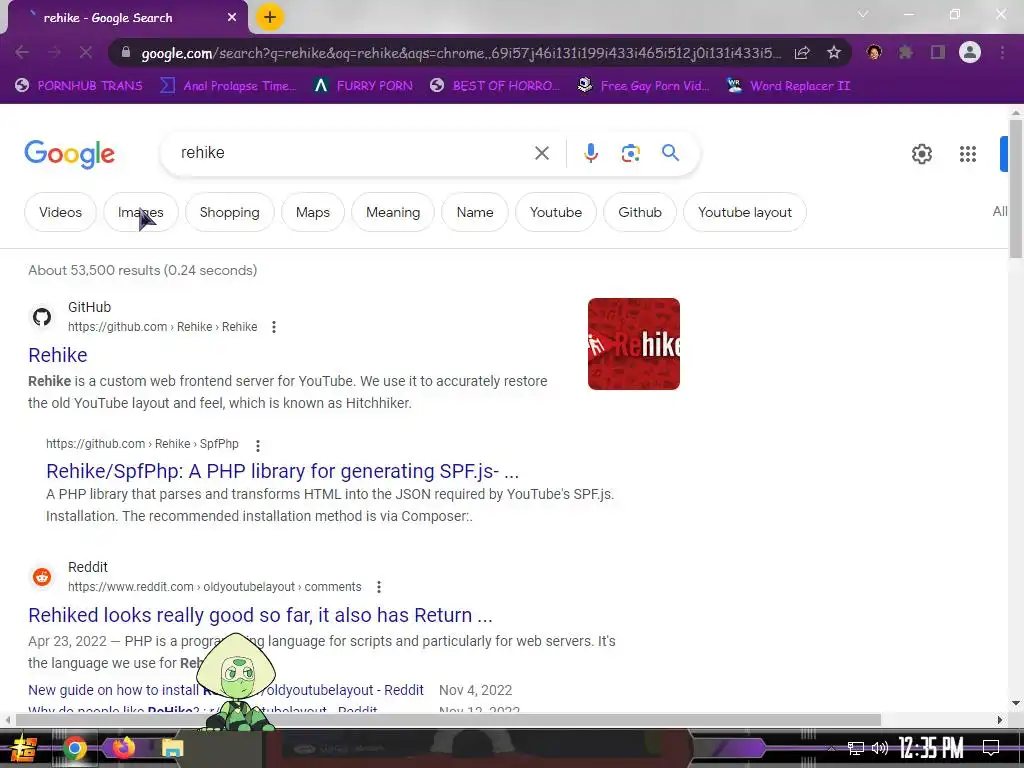The width and height of the screenshot is (1024, 768).
Task: Click the GitHub favicon of first result
Action: click(42, 317)
